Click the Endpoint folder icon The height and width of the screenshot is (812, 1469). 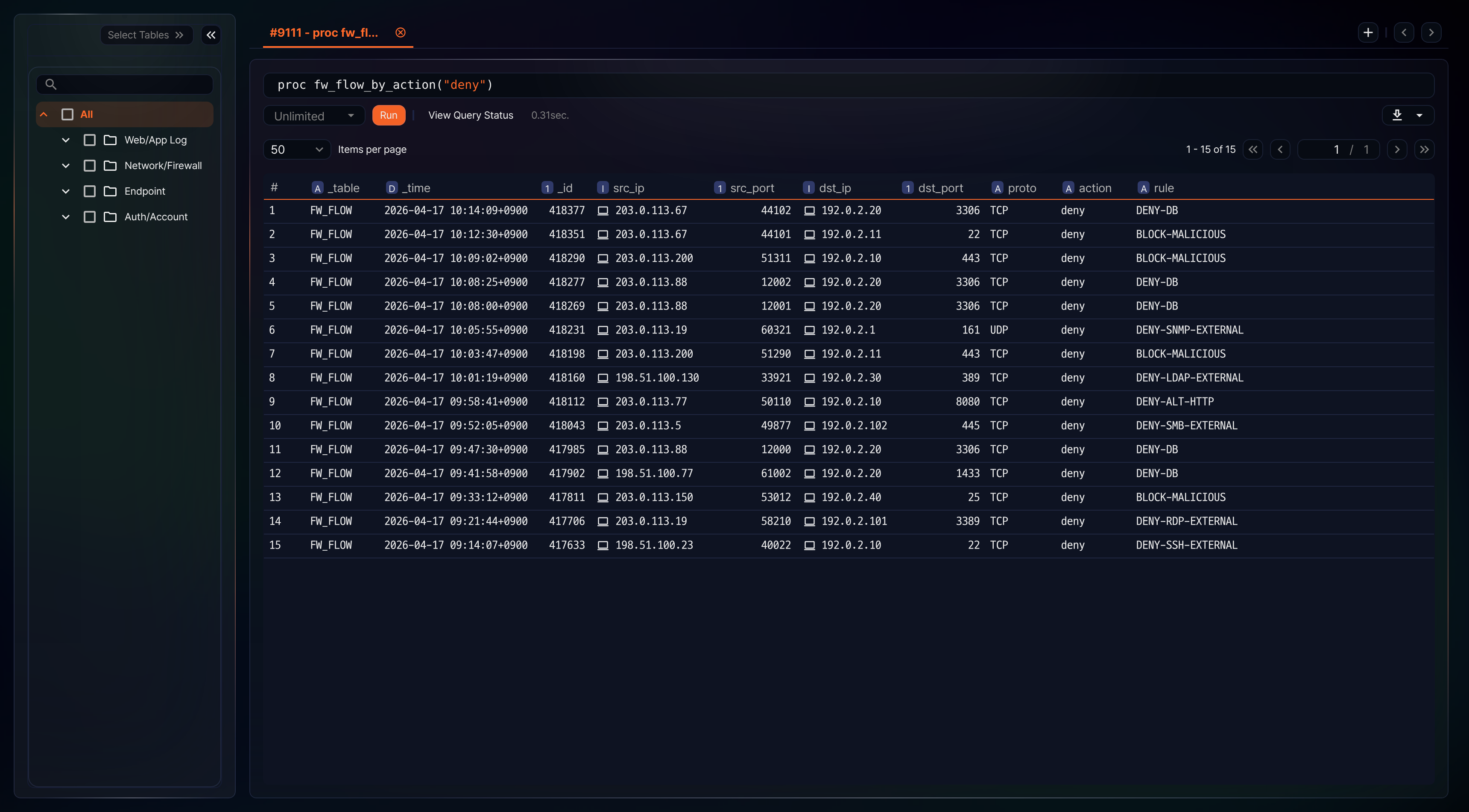[110, 191]
